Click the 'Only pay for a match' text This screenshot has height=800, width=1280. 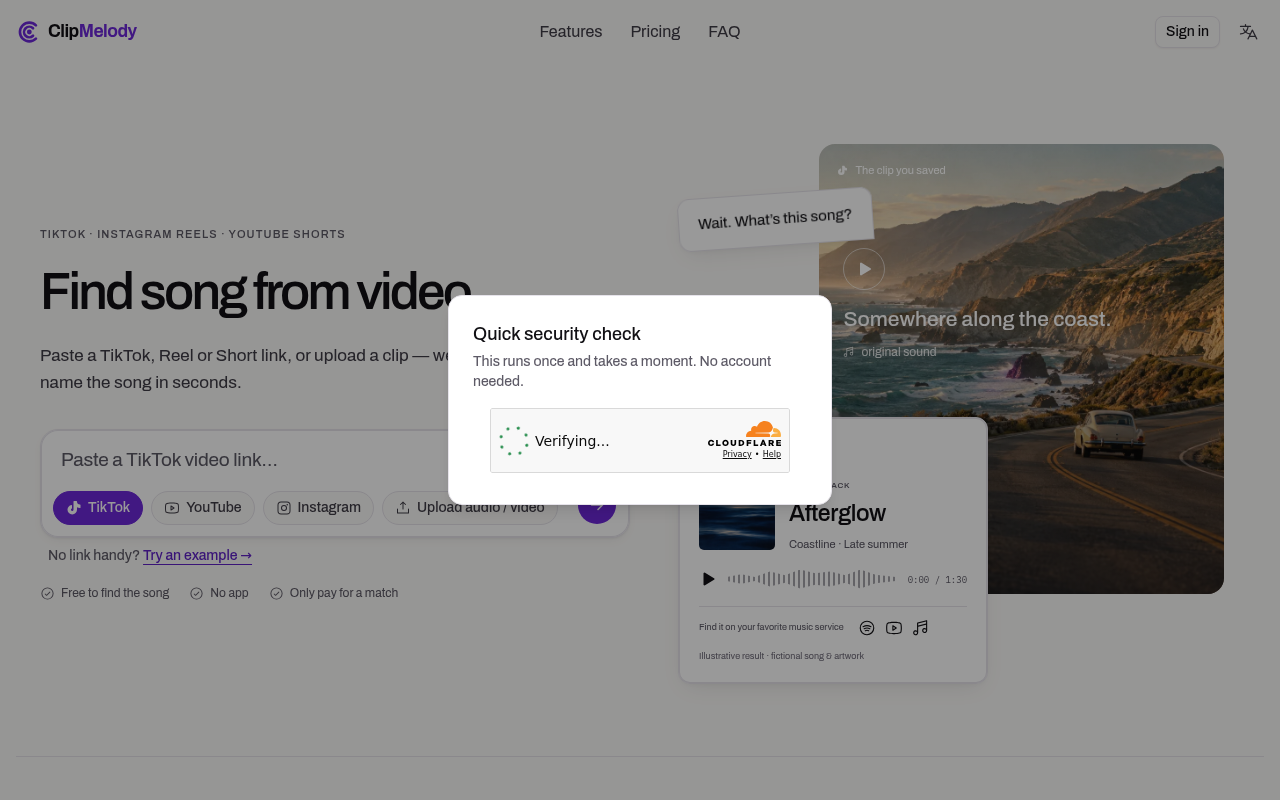344,593
